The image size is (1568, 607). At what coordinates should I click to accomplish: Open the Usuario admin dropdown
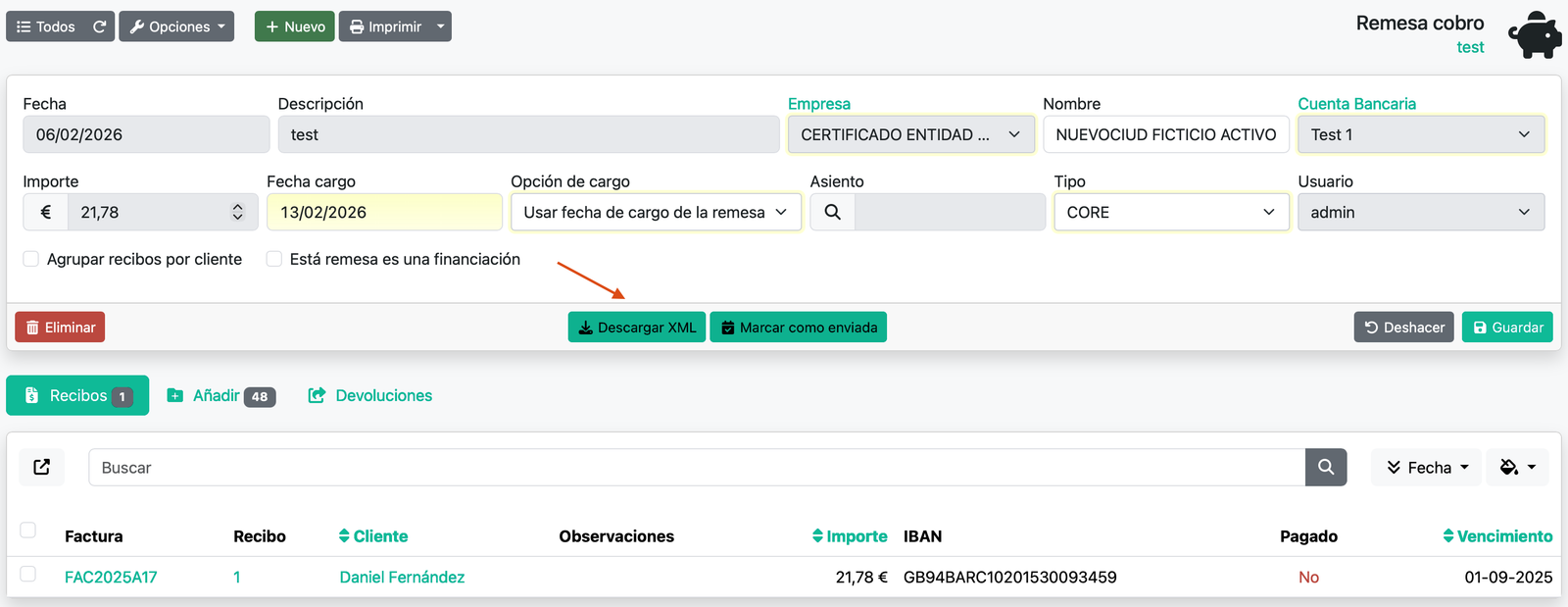coord(1421,212)
